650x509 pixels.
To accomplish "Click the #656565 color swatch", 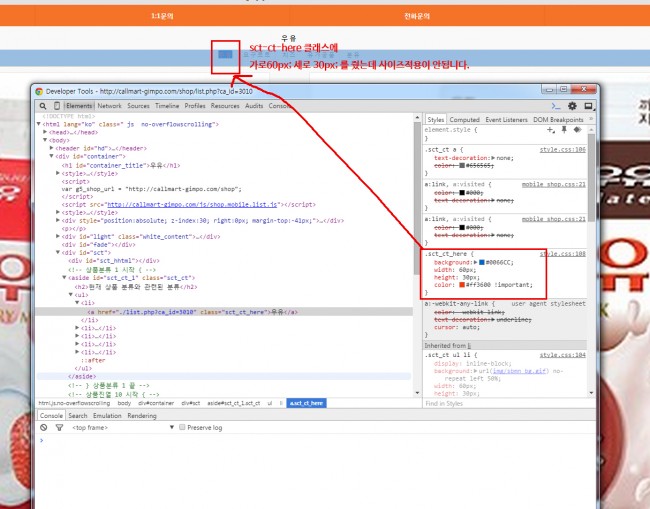I will (462, 165).
